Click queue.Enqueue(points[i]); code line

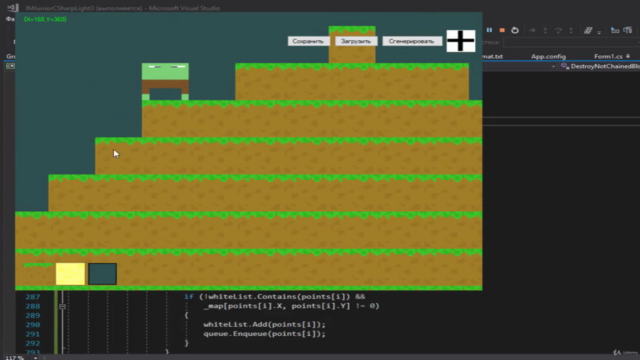264,334
